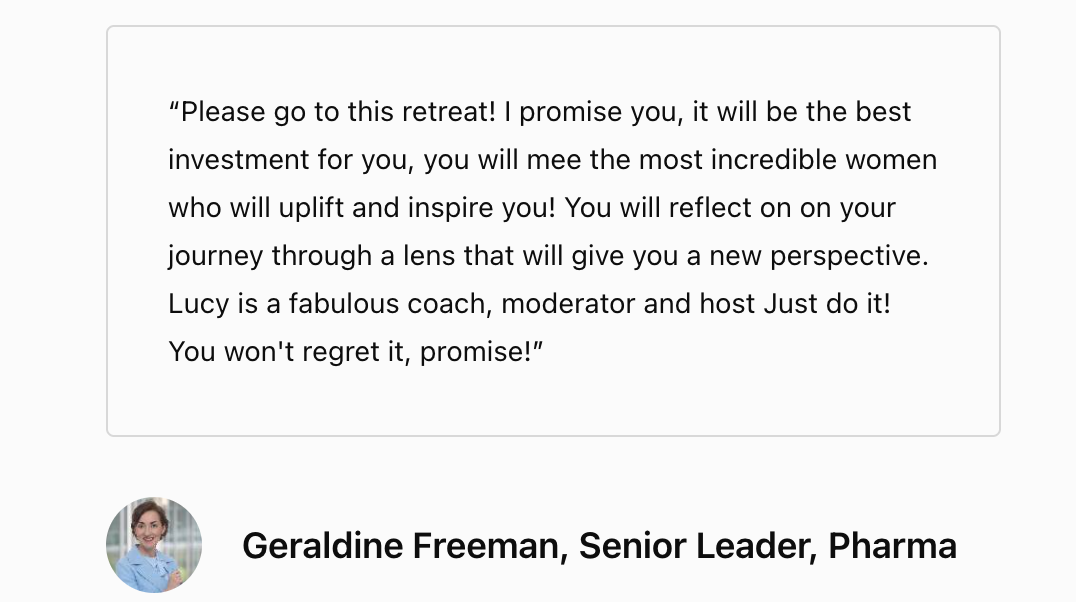
Task: Click Geraldine Freeman's round profile photo
Action: point(154,545)
